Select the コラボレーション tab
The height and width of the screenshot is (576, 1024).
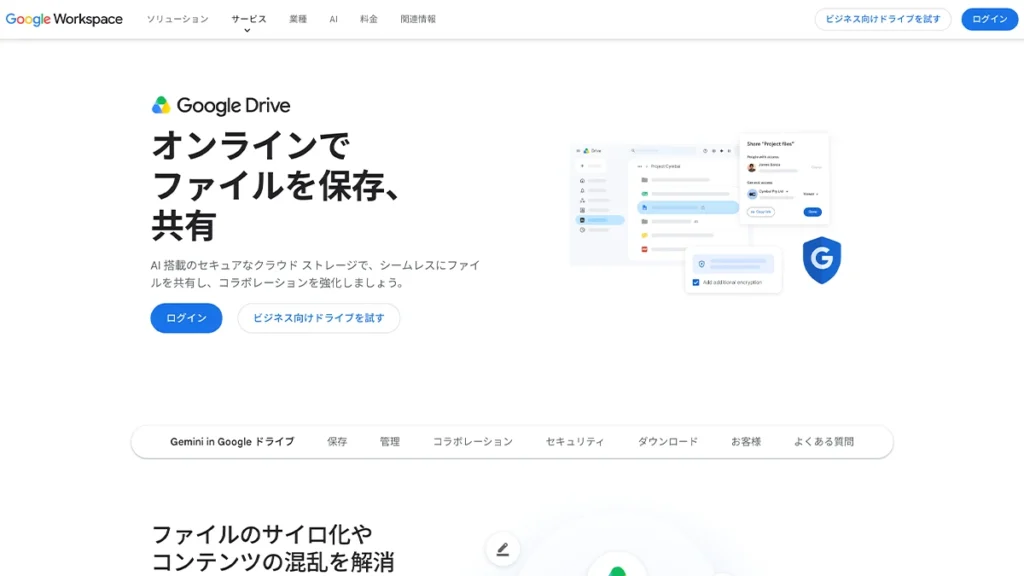(x=473, y=441)
